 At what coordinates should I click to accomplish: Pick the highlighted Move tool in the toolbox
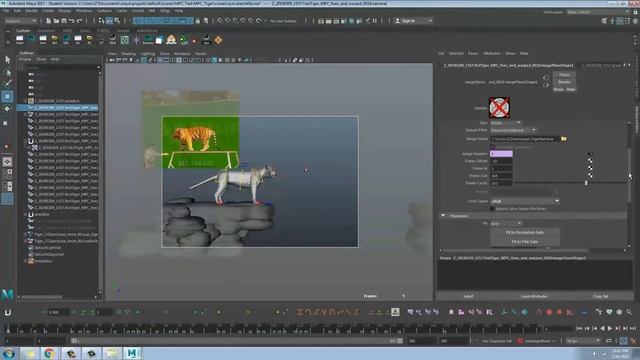pos(7,96)
